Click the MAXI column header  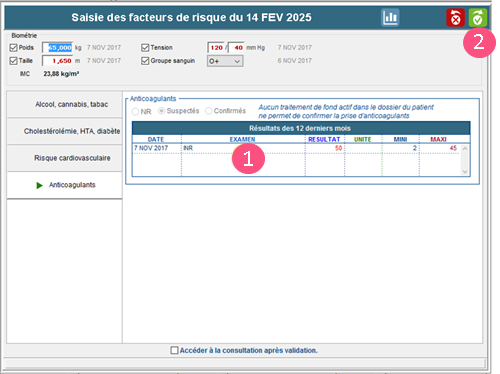[438, 139]
